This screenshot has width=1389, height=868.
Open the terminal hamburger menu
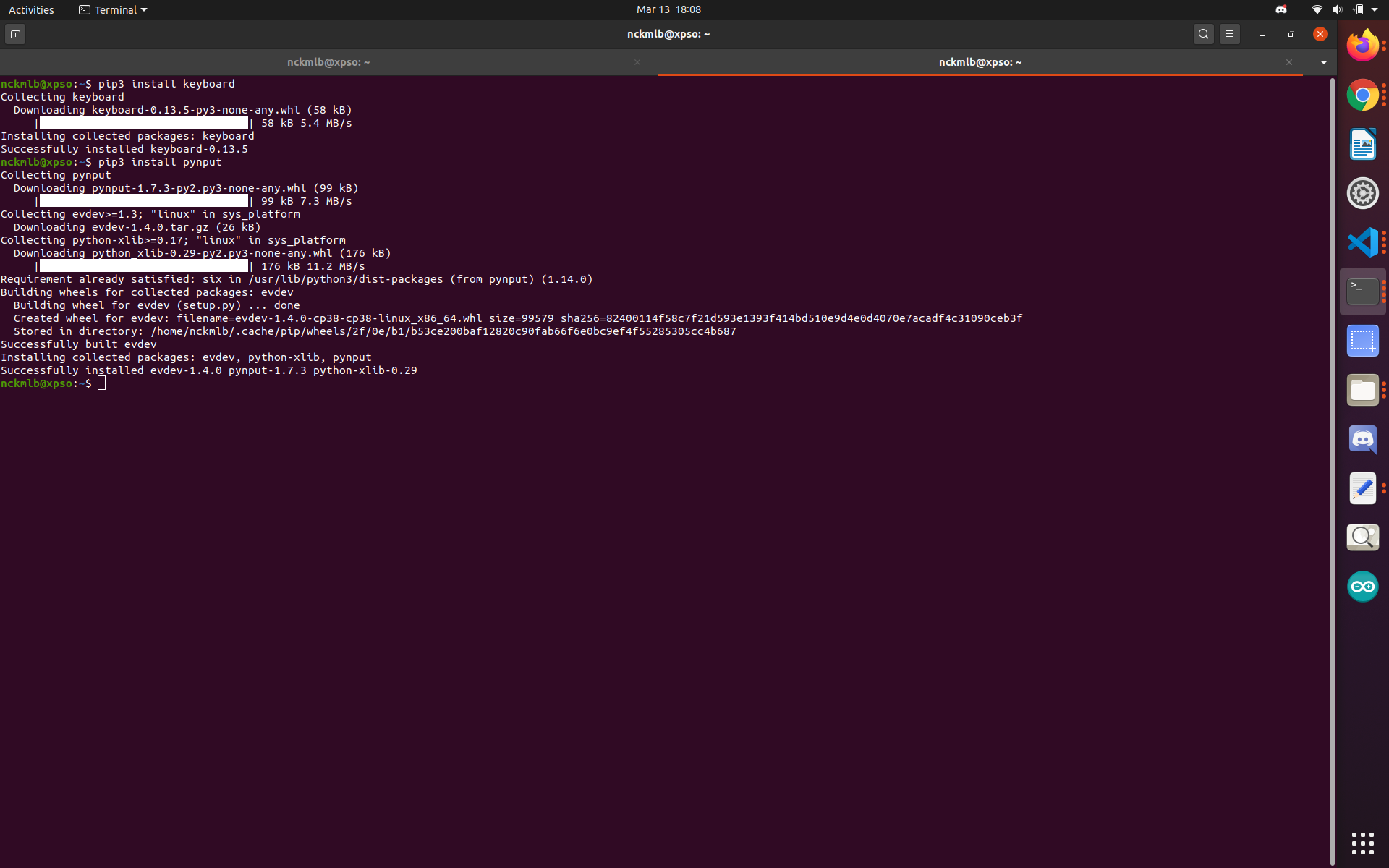(1229, 34)
